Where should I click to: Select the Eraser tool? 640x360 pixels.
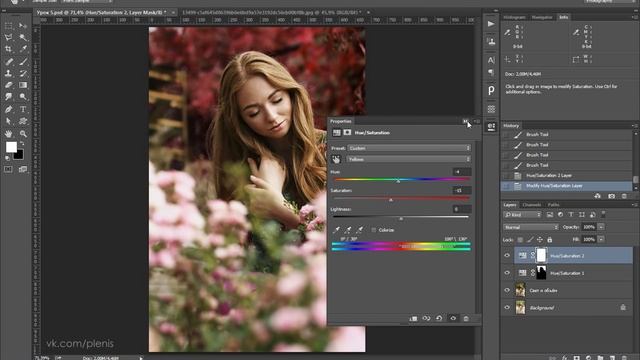(x=8, y=85)
